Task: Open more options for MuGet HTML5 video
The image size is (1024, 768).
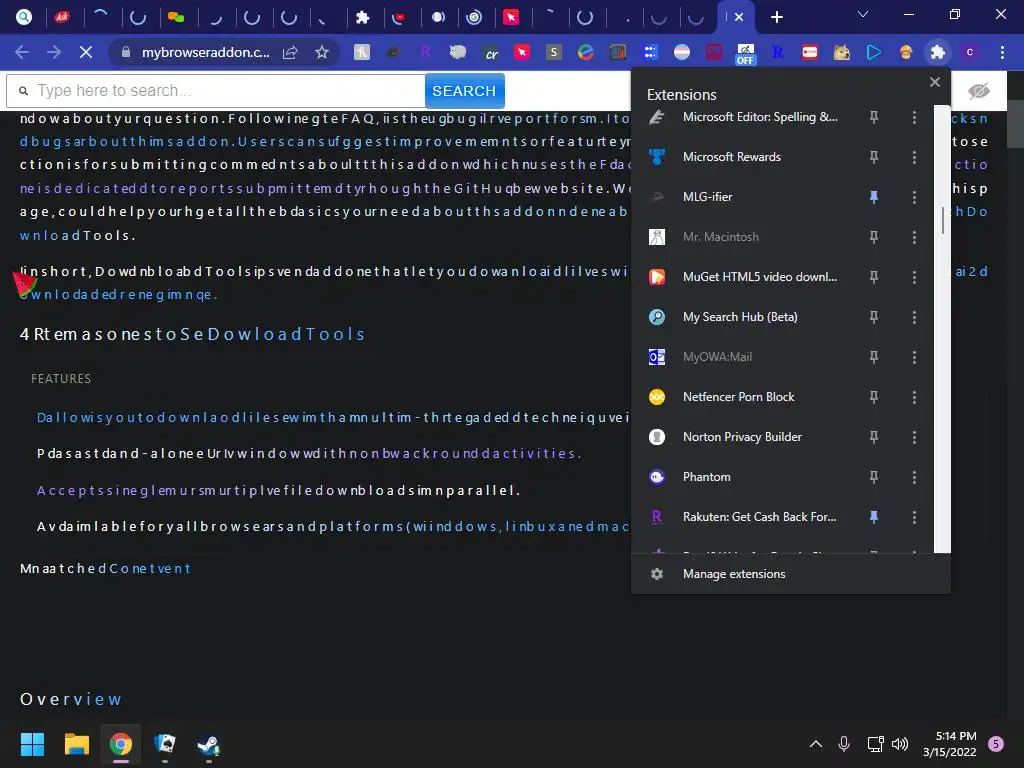Action: pos(914,277)
